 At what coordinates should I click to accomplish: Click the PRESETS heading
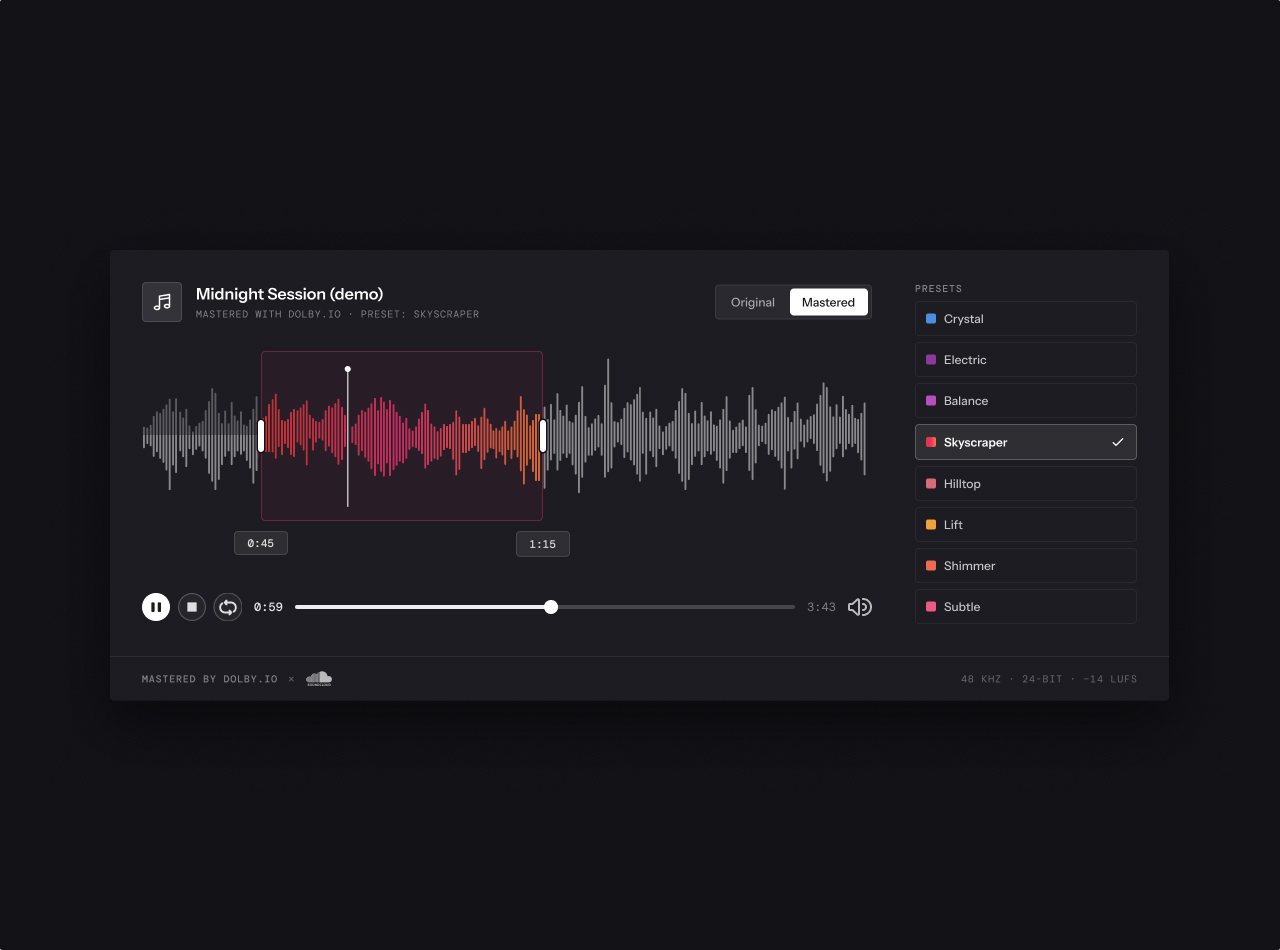[x=938, y=289]
